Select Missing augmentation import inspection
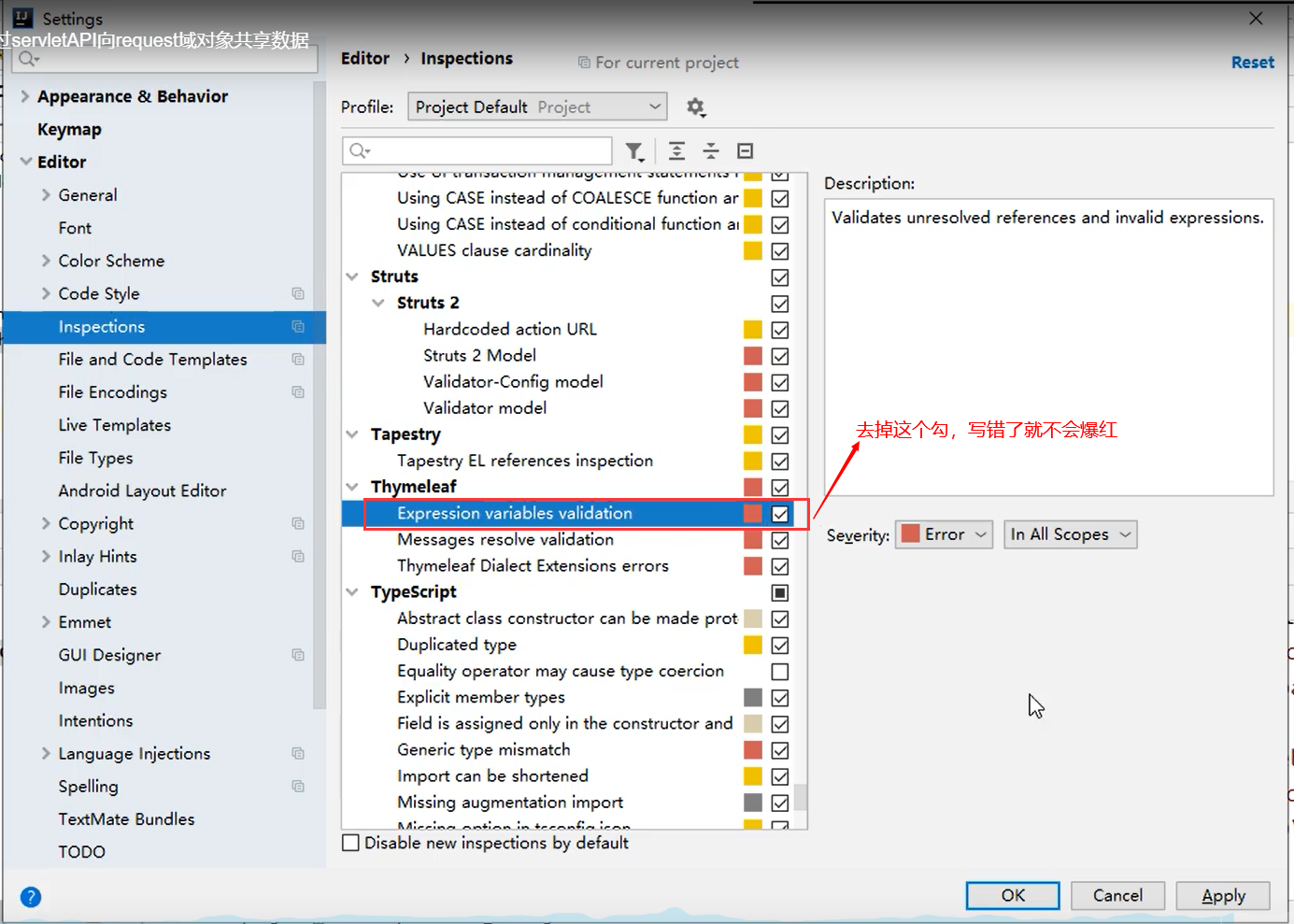1294x924 pixels. coord(510,803)
